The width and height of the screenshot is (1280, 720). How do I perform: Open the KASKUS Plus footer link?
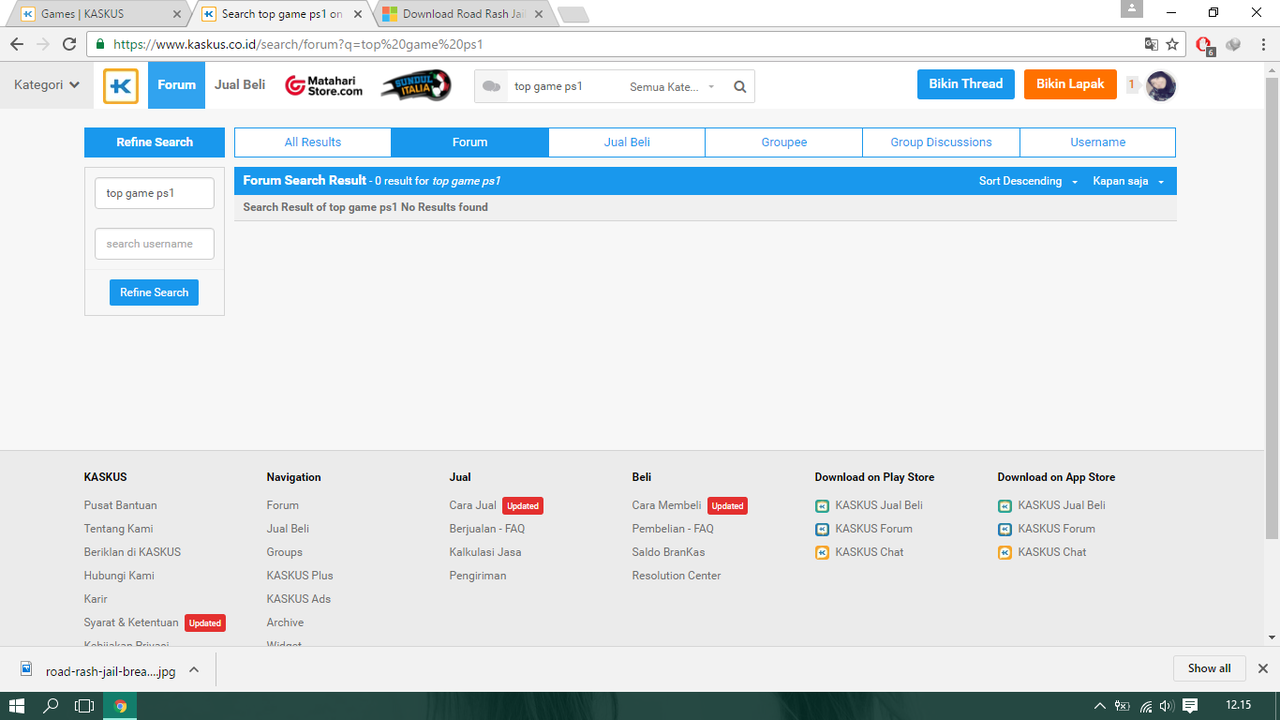pyautogui.click(x=300, y=576)
